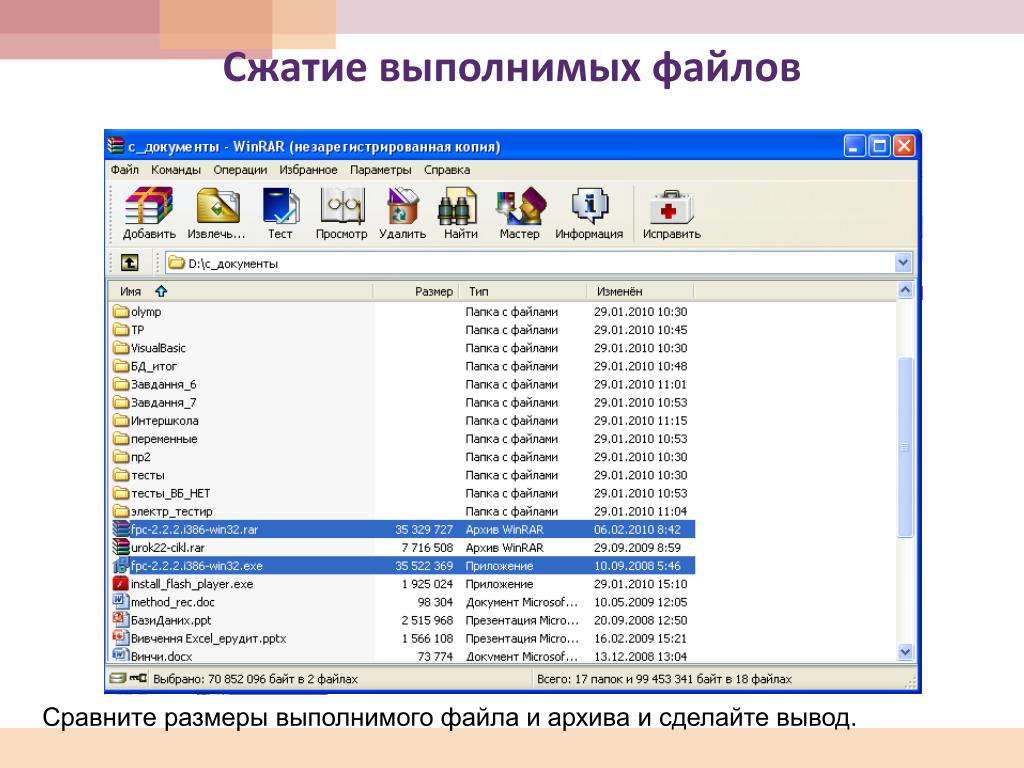Select the тесты_ВБ_НЕТ folder
This screenshot has width=1024, height=768.
pyautogui.click(x=161, y=493)
